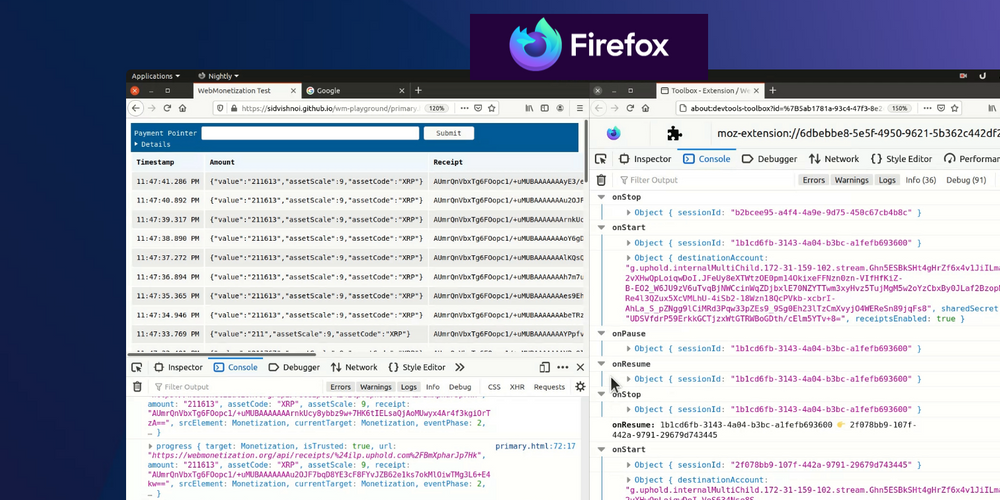The width and height of the screenshot is (1000, 500).
Task: Bookmark the devtools-toolbox page
Action: 955,108
